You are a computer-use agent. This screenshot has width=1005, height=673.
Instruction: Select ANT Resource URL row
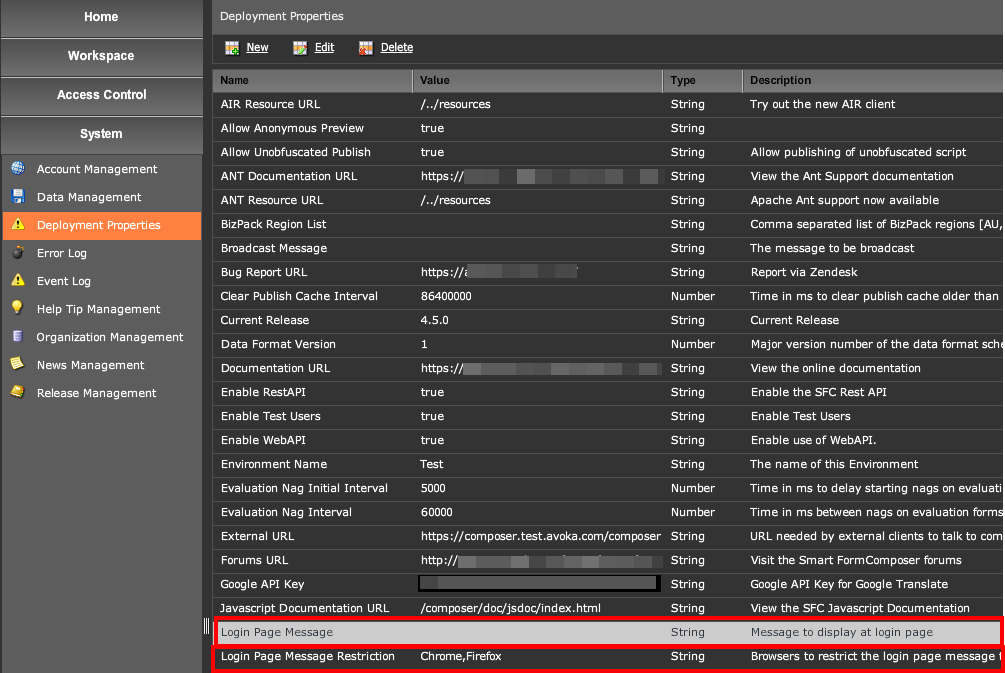(608, 201)
